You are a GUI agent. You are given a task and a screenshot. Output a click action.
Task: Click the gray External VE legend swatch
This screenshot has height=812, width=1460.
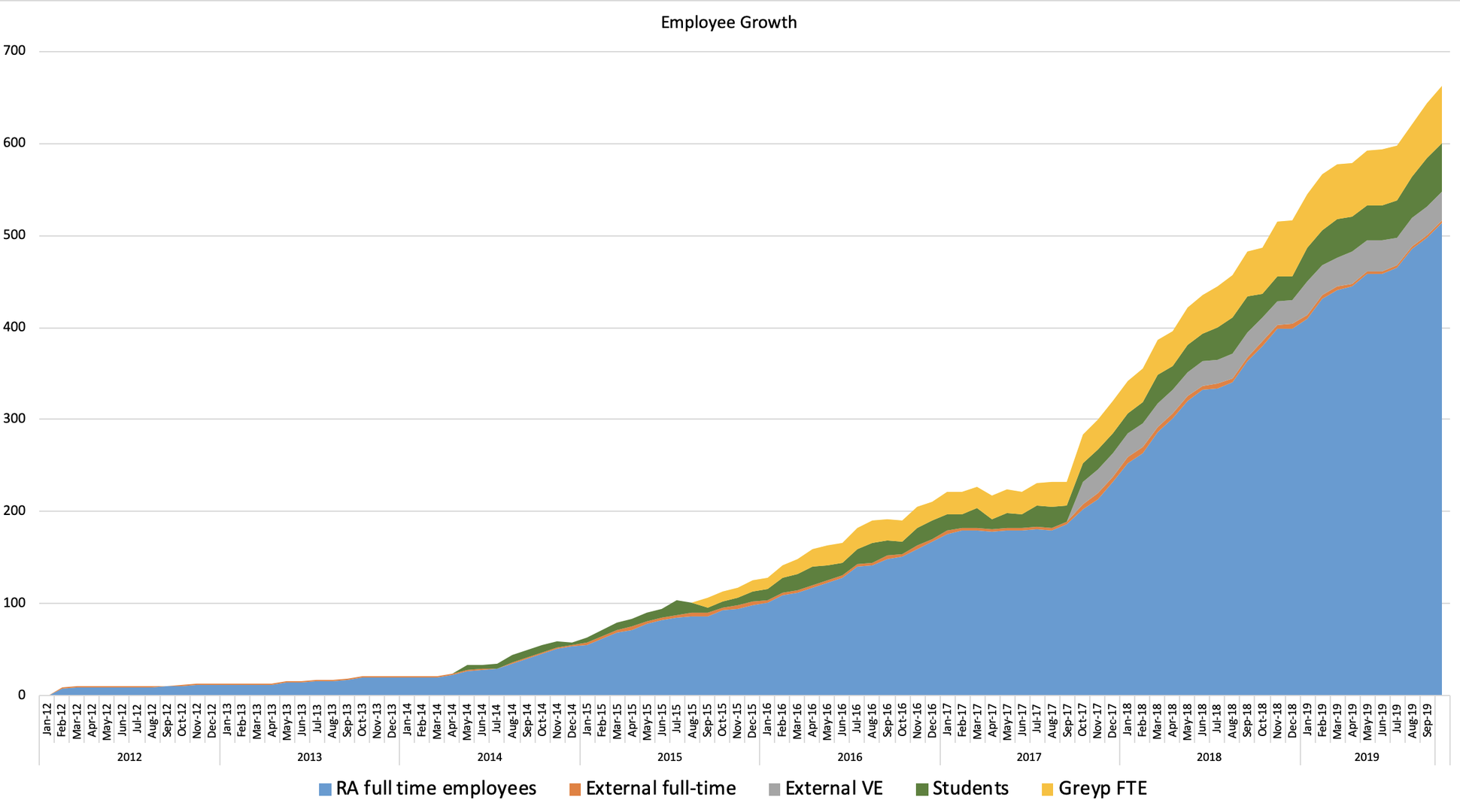point(774,789)
